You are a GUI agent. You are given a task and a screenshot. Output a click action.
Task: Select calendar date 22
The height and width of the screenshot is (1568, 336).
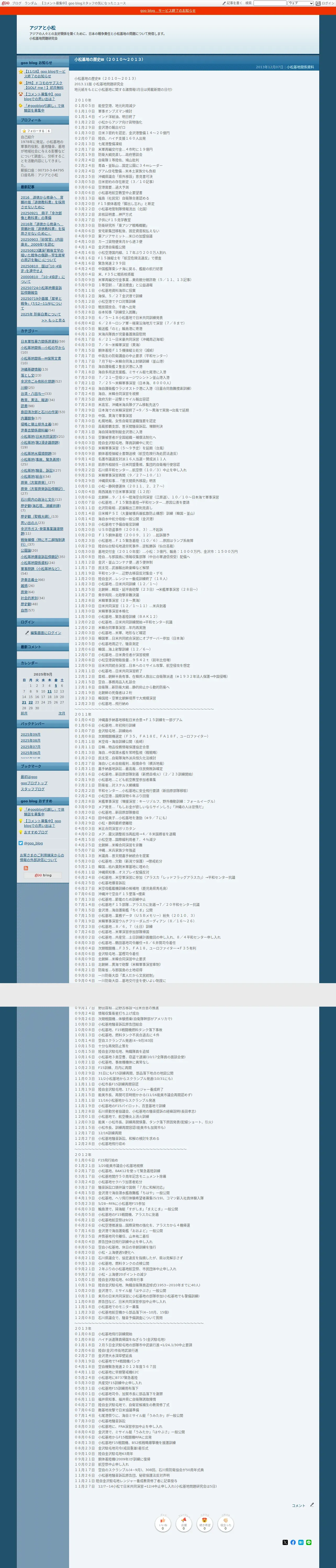point(31,702)
